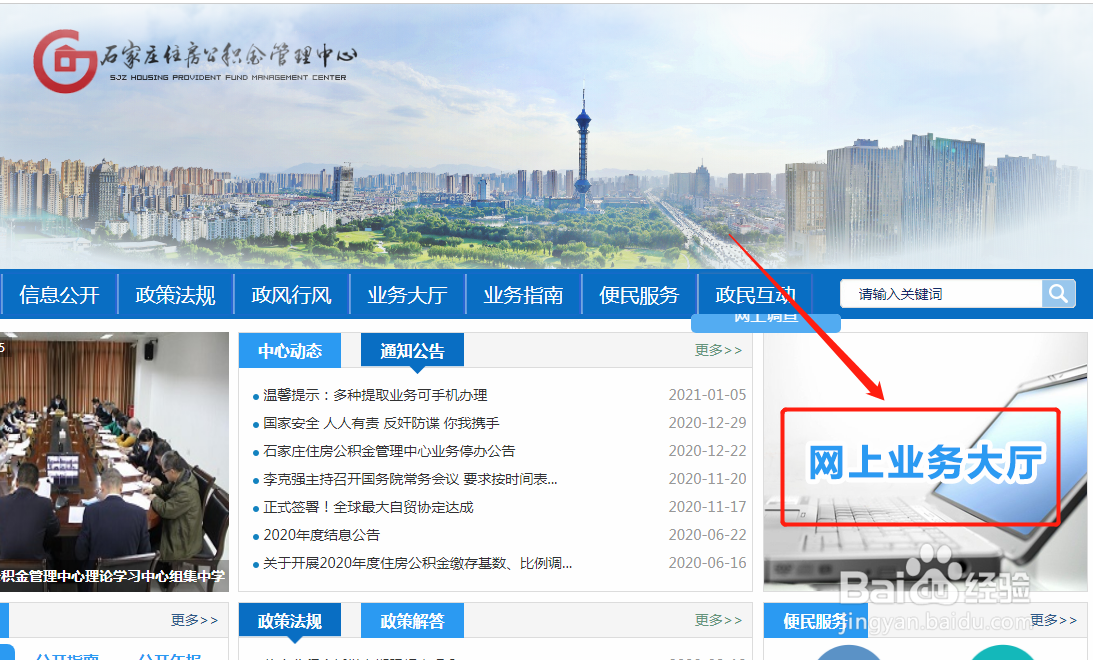Open the 便民服务 navigation menu
1093x660 pixels.
639,293
